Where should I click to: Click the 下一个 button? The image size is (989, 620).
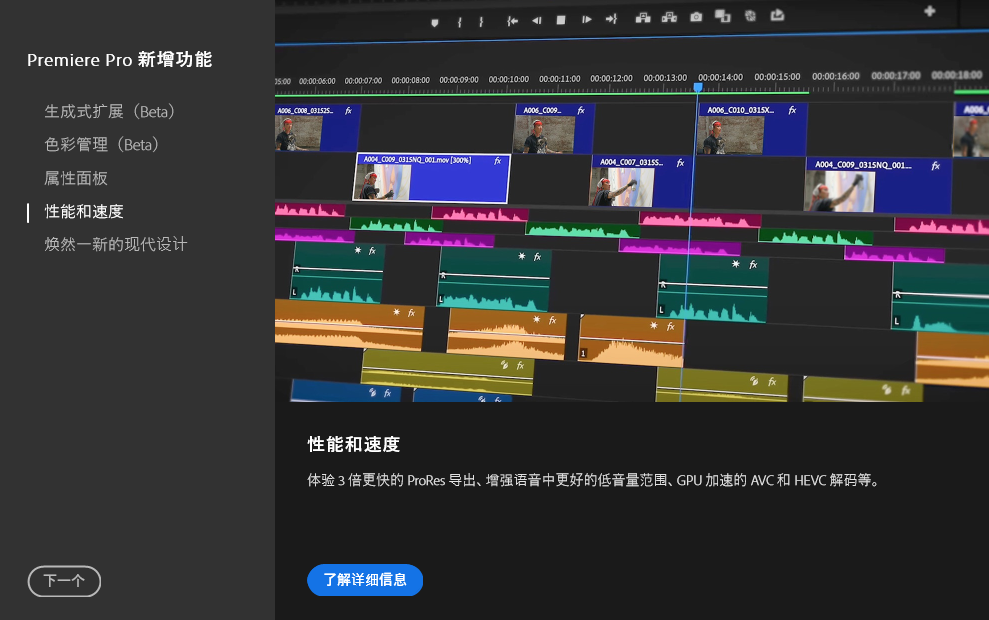[x=64, y=581]
